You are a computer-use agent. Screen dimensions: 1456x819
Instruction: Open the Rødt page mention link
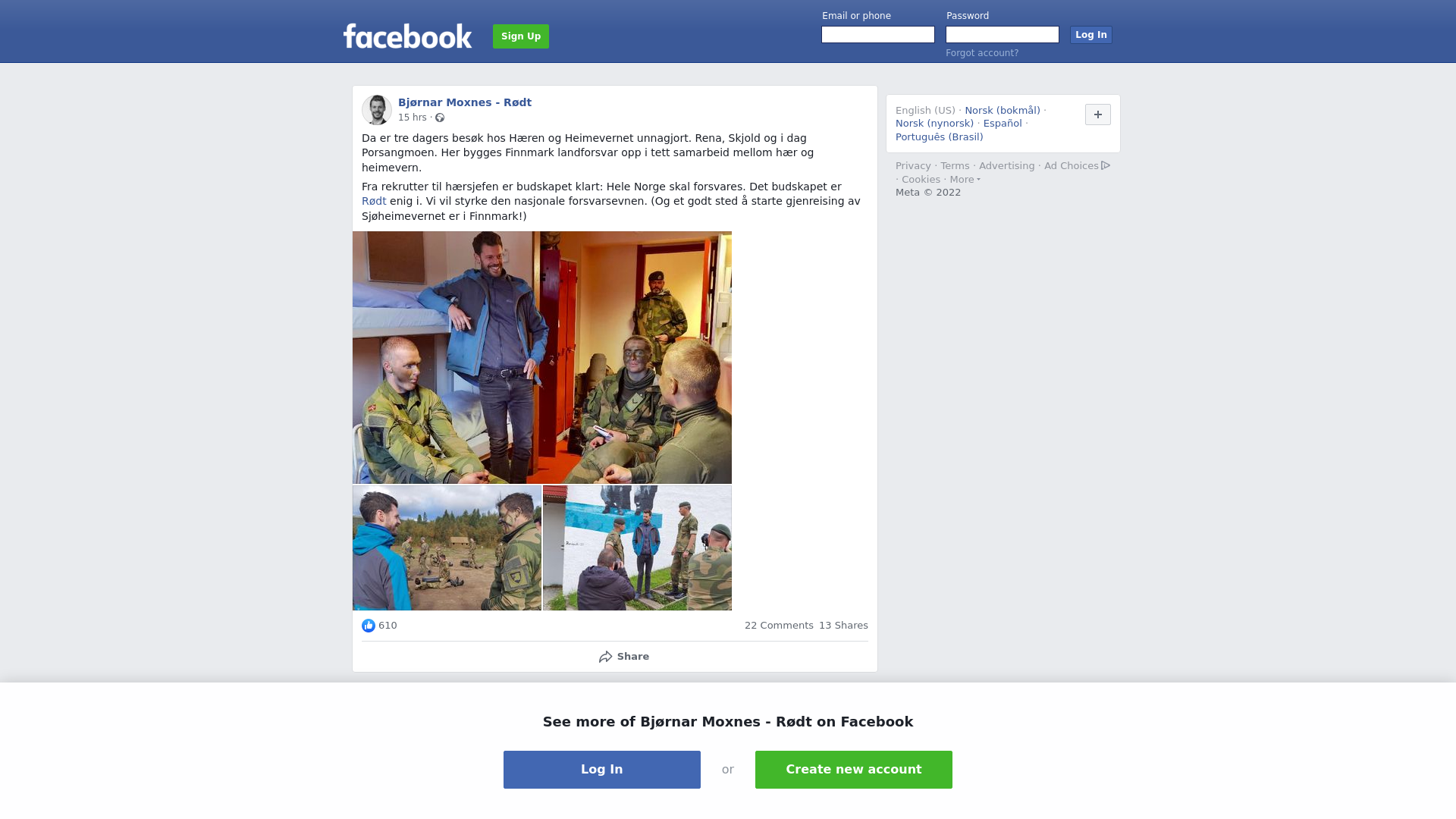point(374,201)
